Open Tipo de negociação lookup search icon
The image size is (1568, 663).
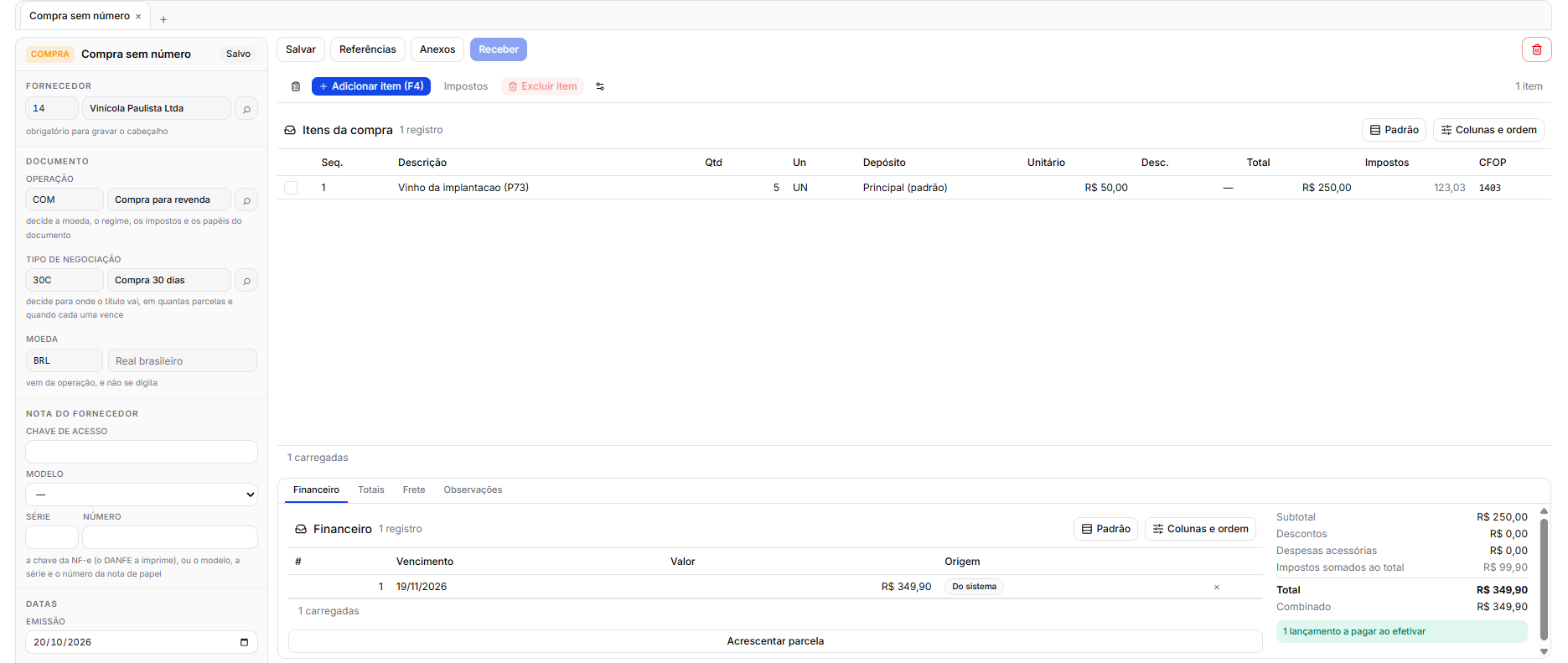(x=246, y=281)
